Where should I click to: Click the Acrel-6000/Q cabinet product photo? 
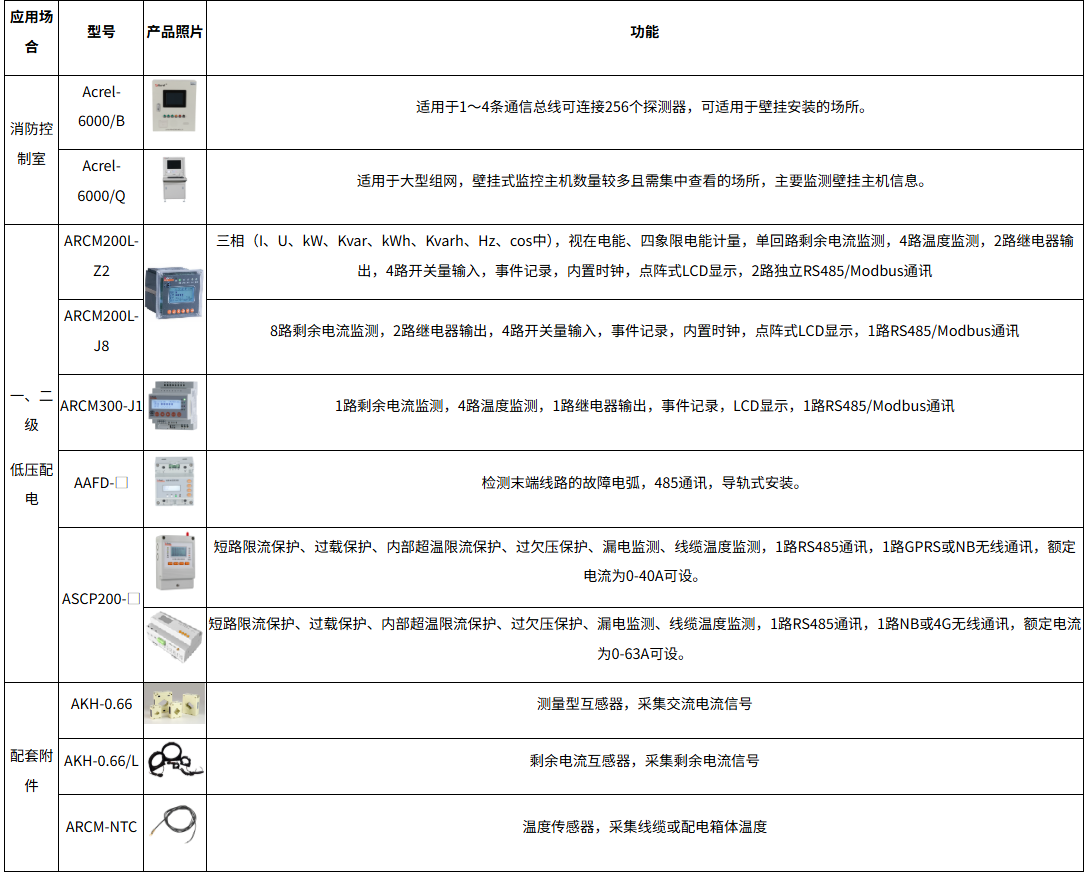pos(174,180)
